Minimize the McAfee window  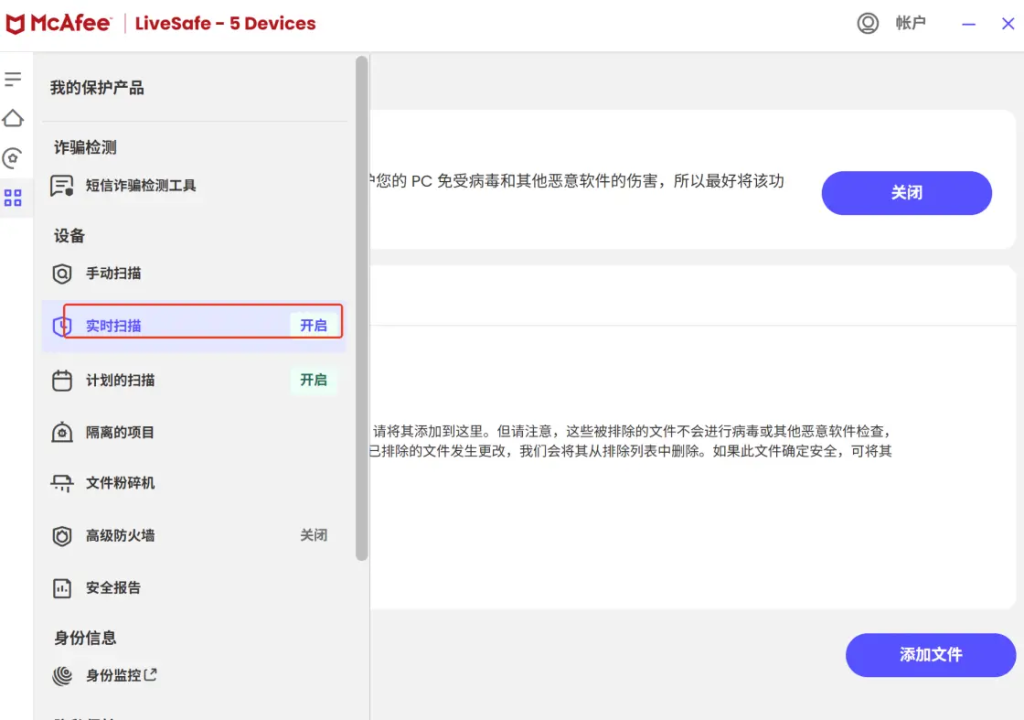click(968, 24)
